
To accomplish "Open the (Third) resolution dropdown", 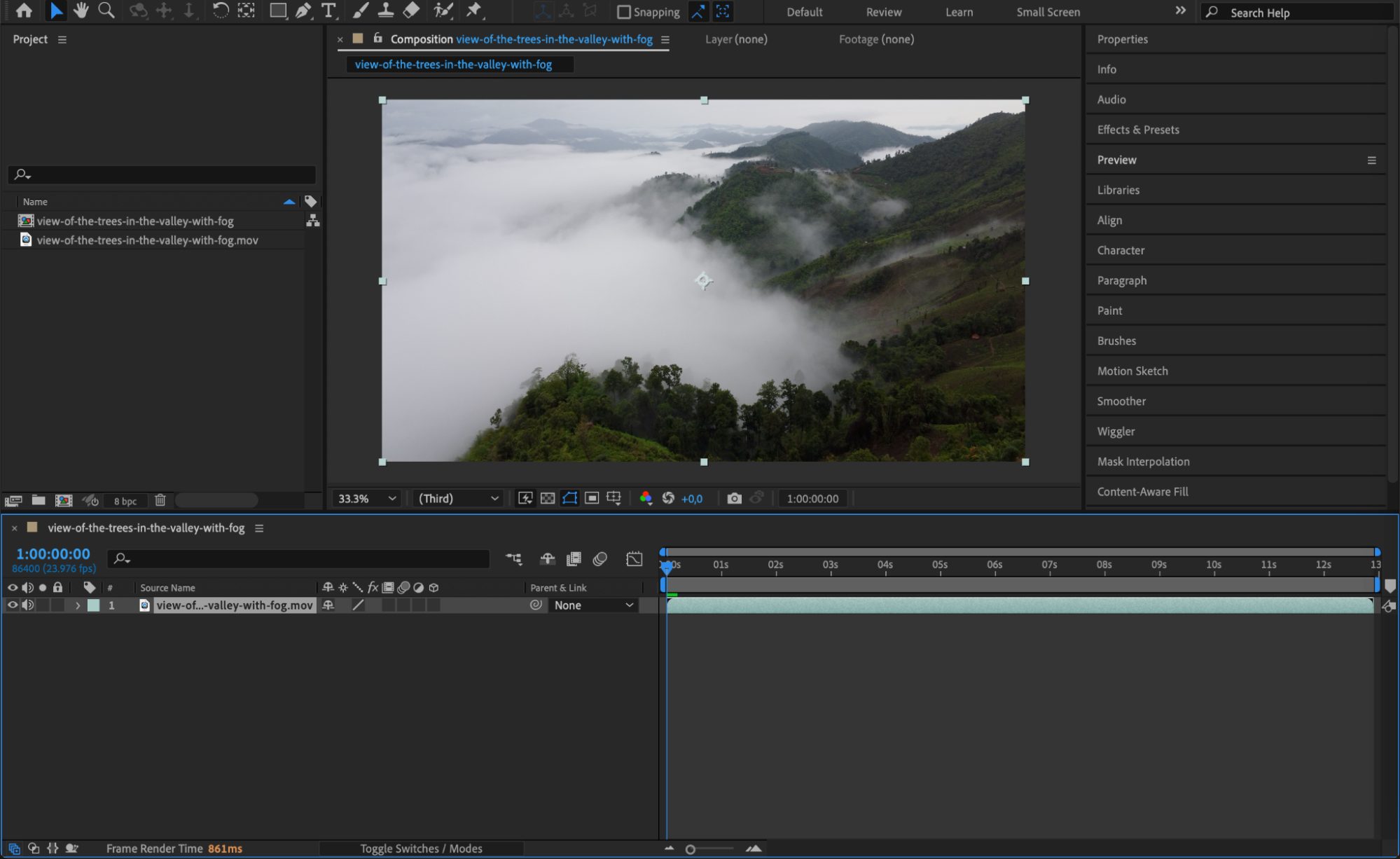I will coord(459,498).
